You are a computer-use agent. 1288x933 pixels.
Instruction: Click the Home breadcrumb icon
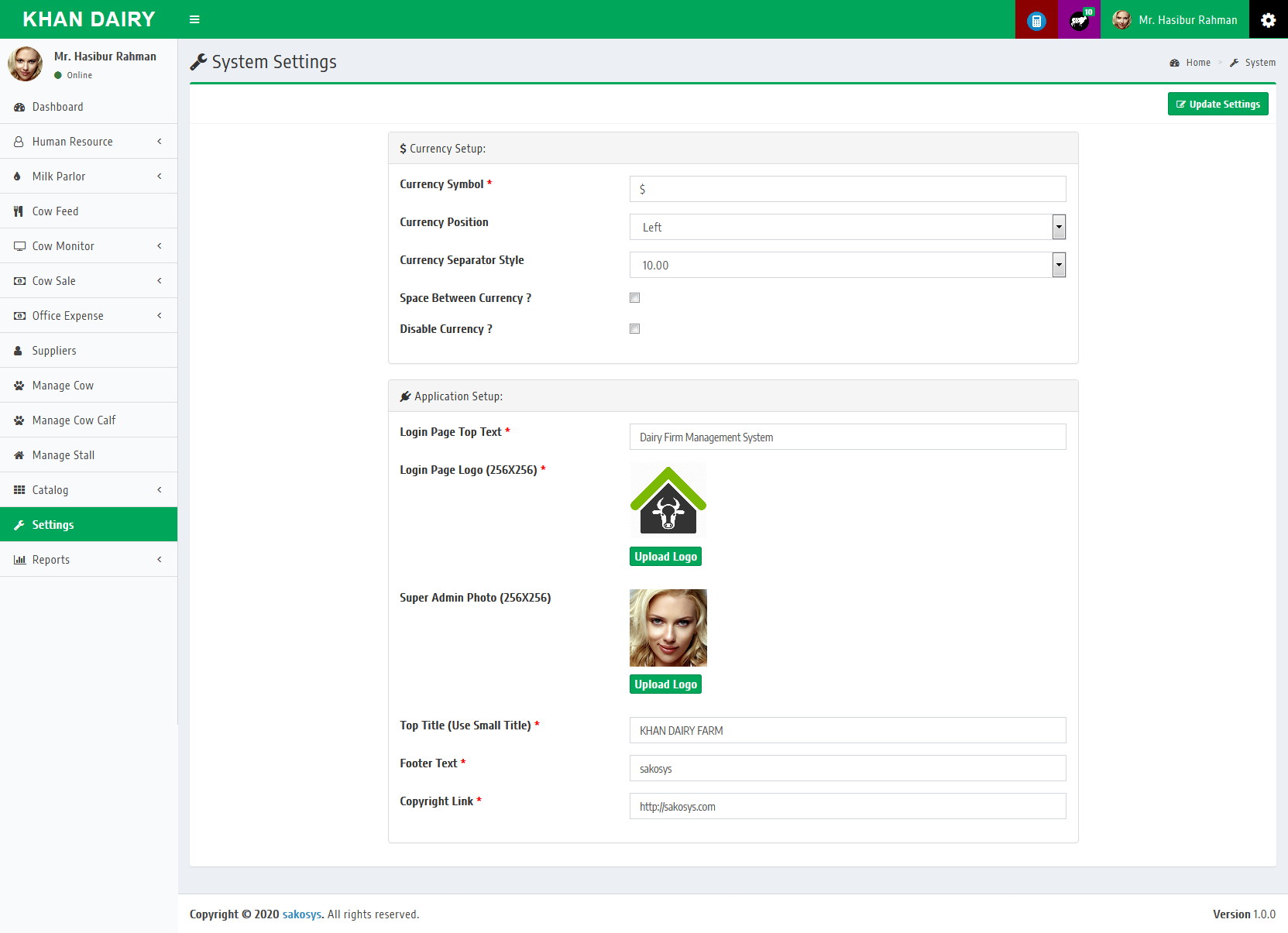click(x=1174, y=63)
